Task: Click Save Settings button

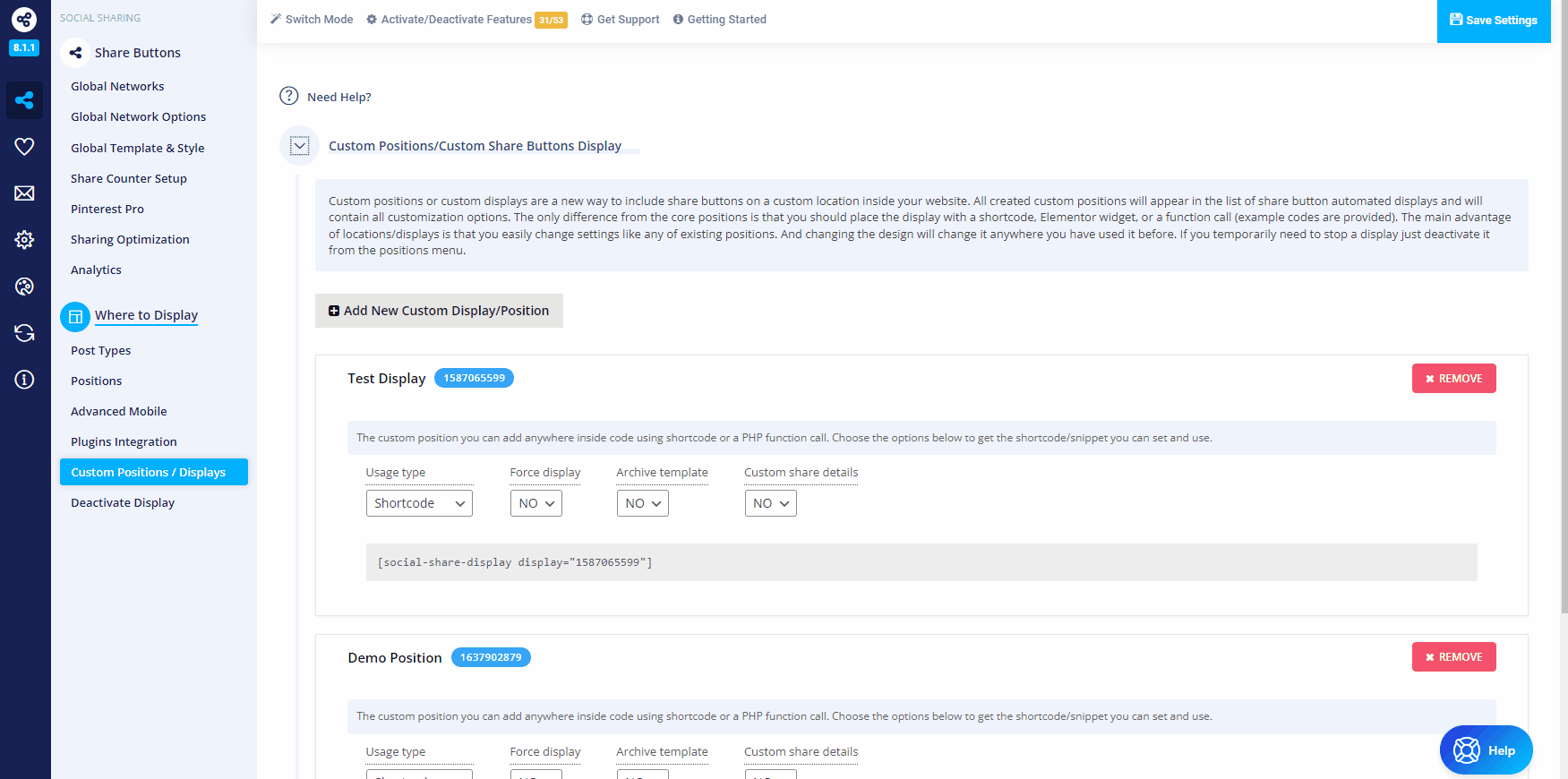Action: click(x=1493, y=21)
